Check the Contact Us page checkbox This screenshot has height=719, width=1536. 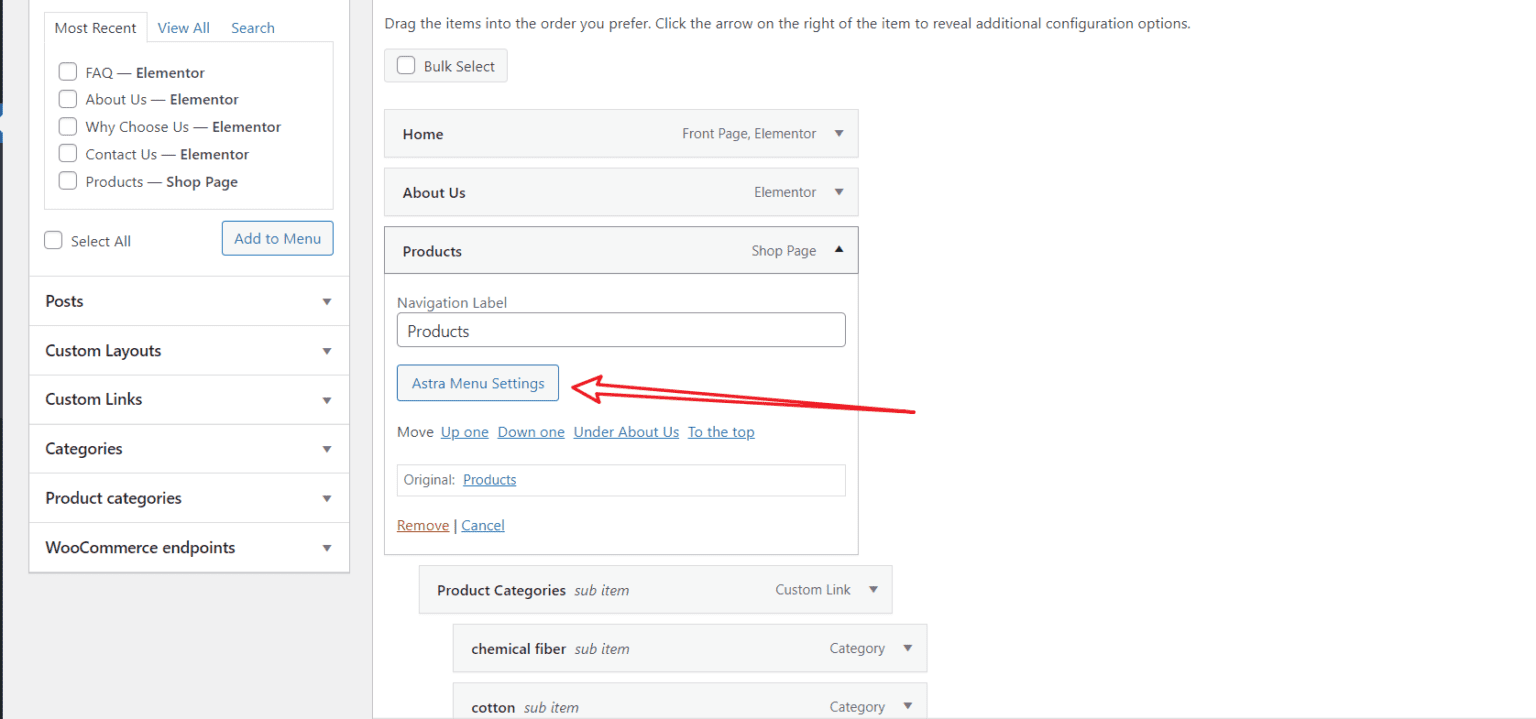coord(68,154)
